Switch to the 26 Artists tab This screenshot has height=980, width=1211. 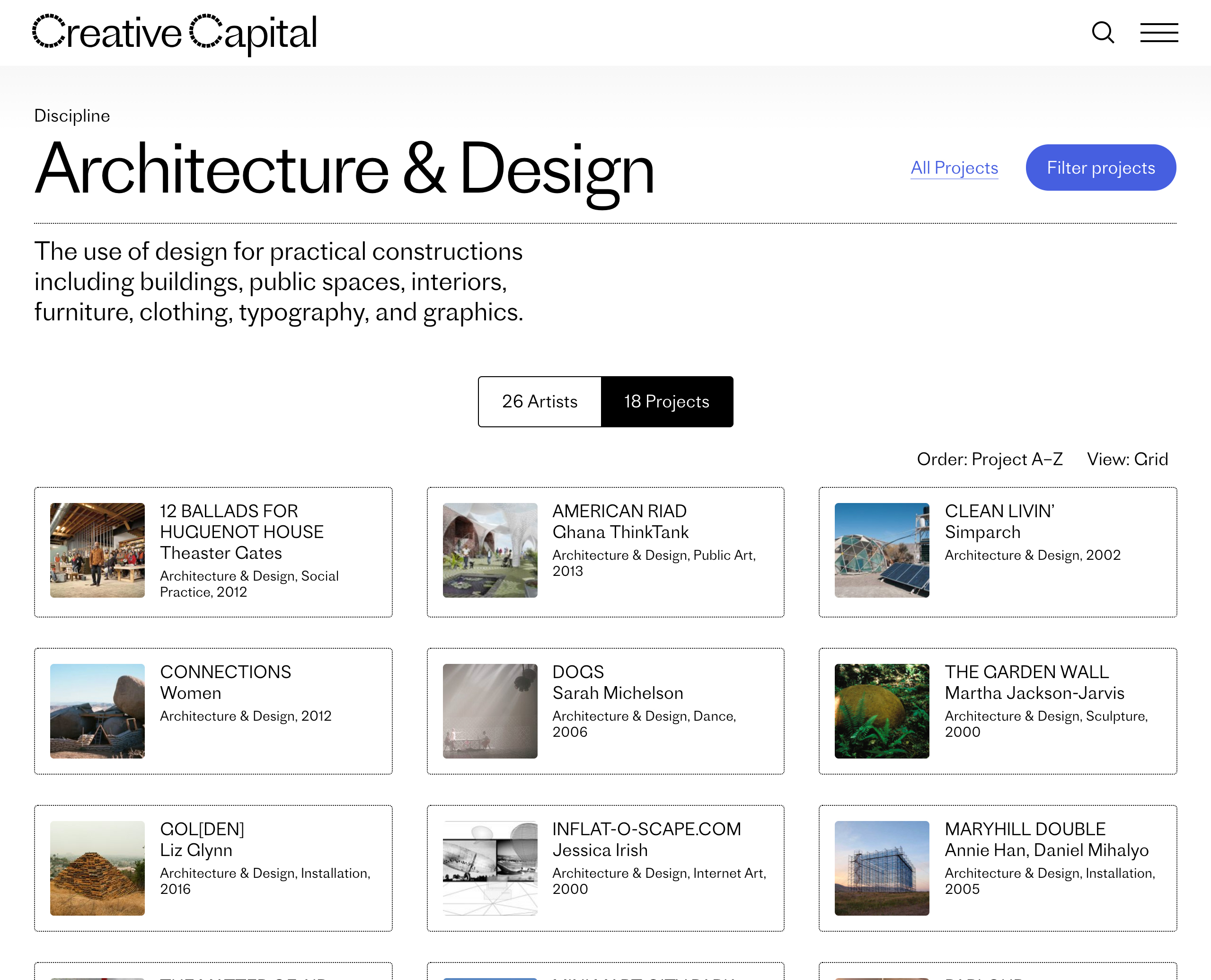[x=539, y=401]
